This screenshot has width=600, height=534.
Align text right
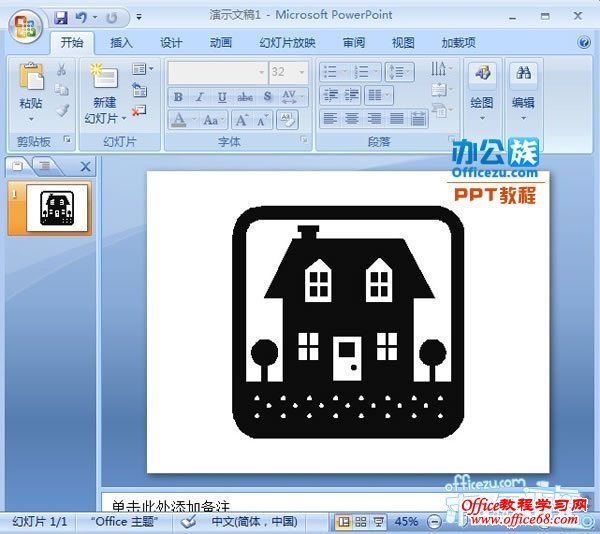pyautogui.click(x=374, y=119)
